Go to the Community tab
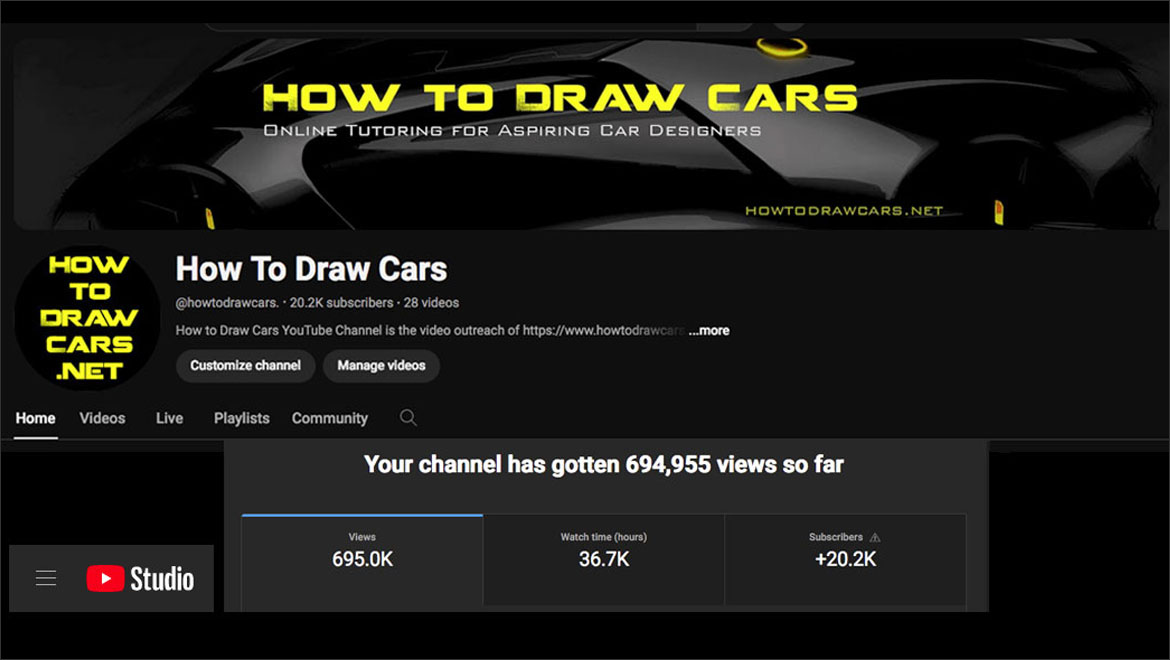1170x660 pixels. pos(330,418)
